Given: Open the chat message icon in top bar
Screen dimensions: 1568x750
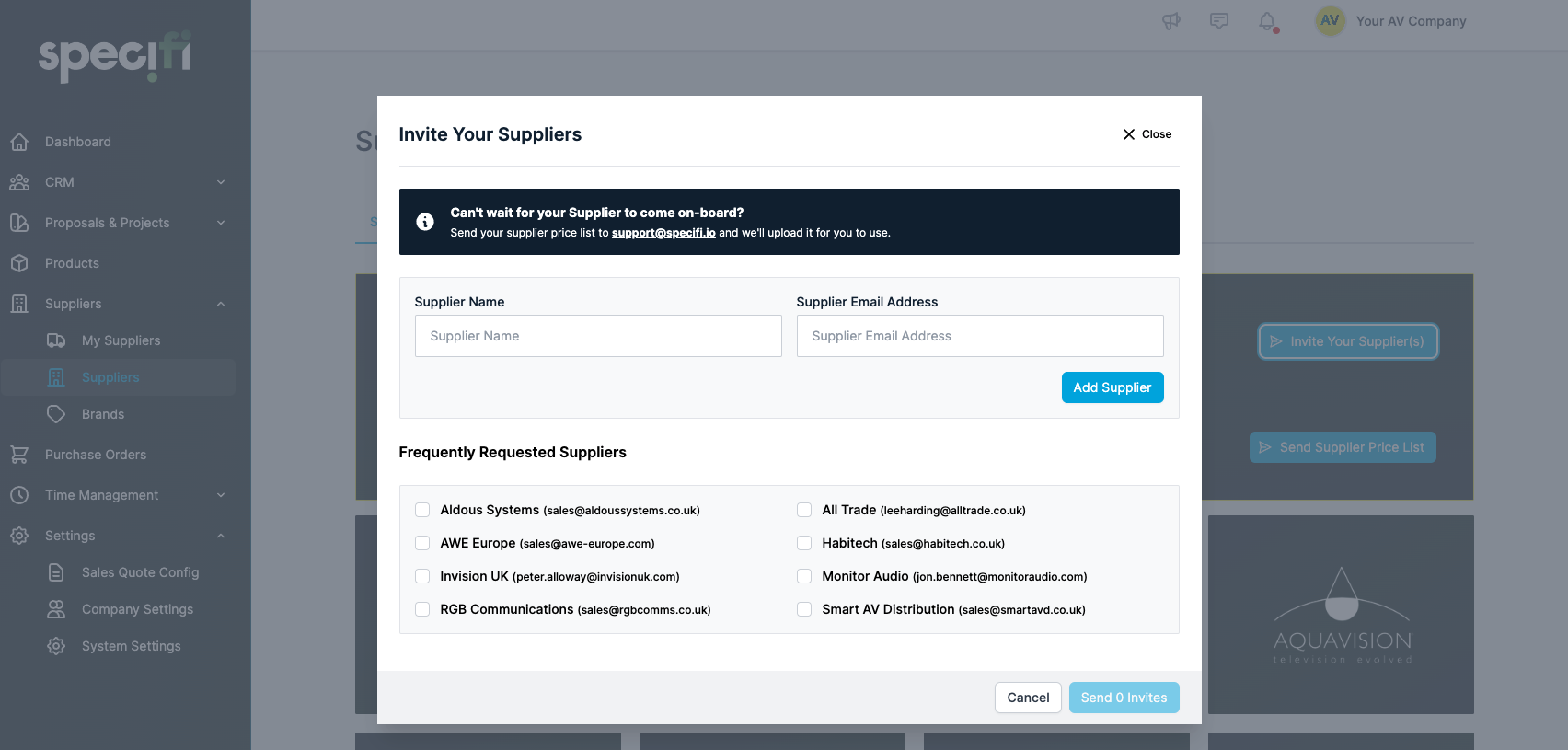Looking at the screenshot, I should [x=1219, y=21].
